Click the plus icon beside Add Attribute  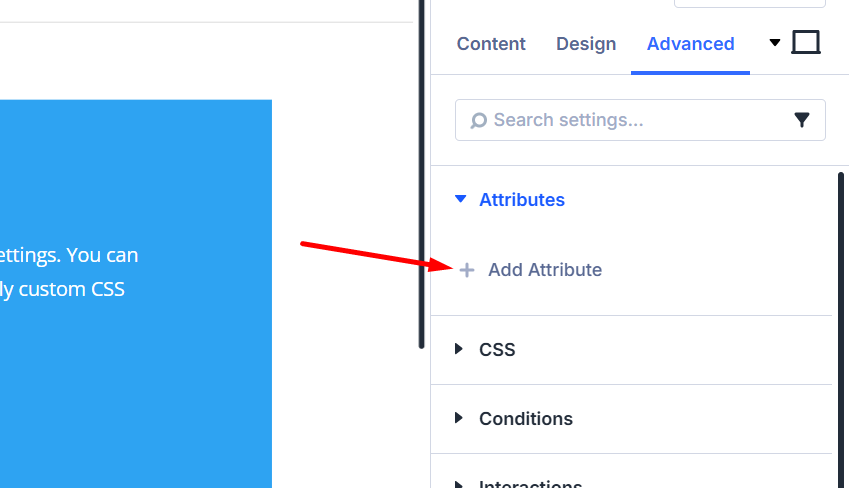(467, 270)
